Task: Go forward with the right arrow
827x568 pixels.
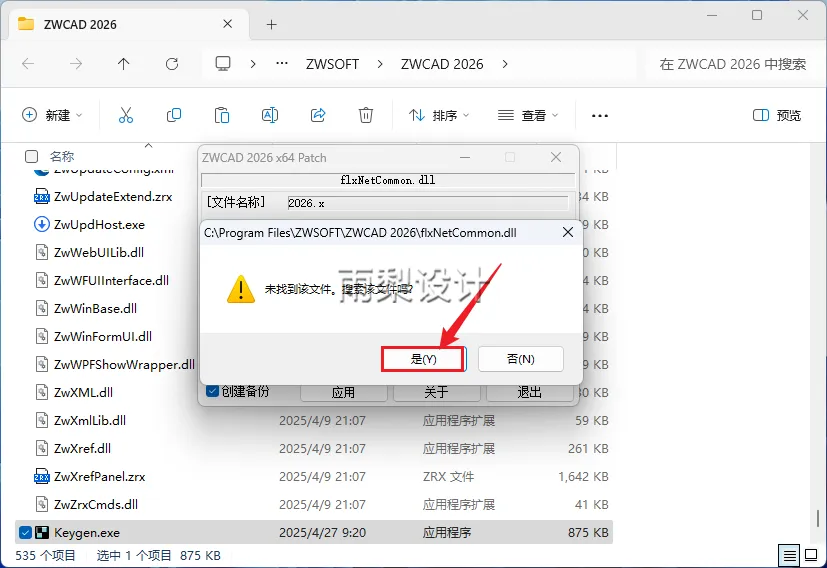Action: (x=76, y=64)
